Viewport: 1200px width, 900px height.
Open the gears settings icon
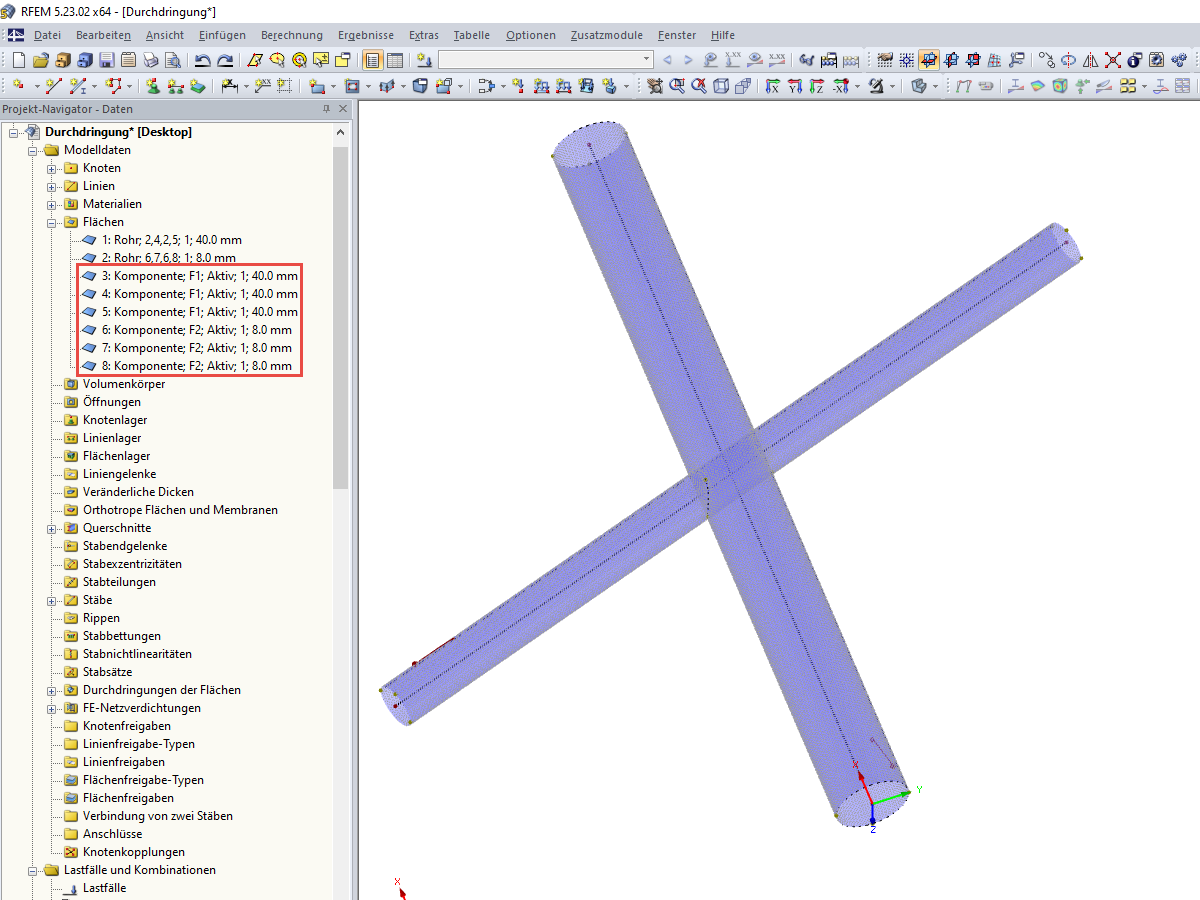pos(1179,60)
